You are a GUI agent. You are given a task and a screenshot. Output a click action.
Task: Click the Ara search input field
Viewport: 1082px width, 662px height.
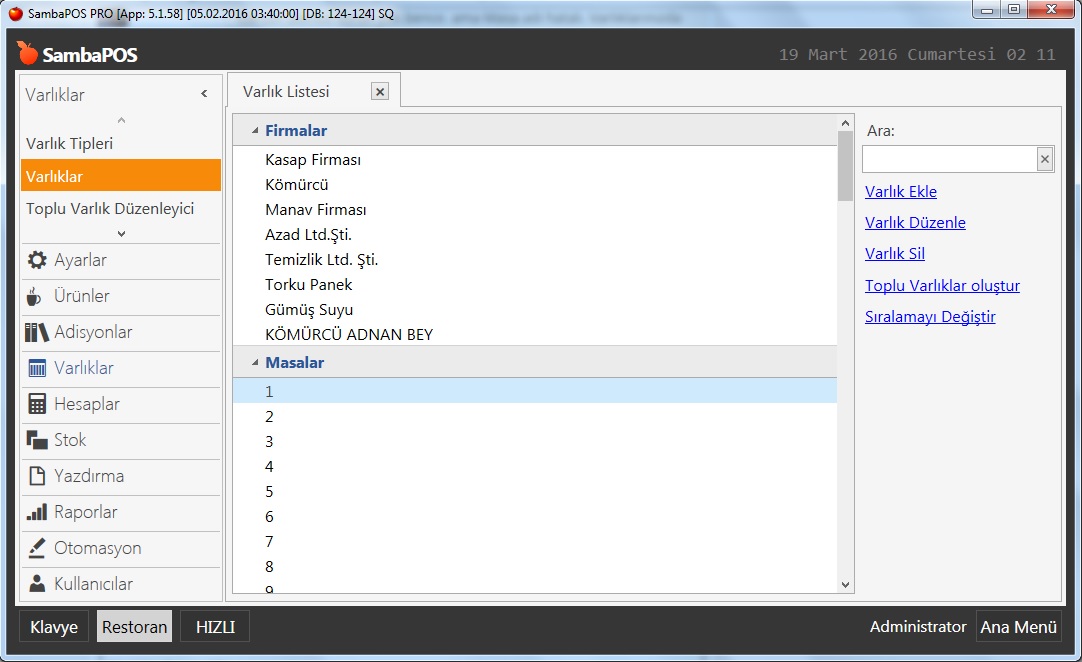(948, 159)
